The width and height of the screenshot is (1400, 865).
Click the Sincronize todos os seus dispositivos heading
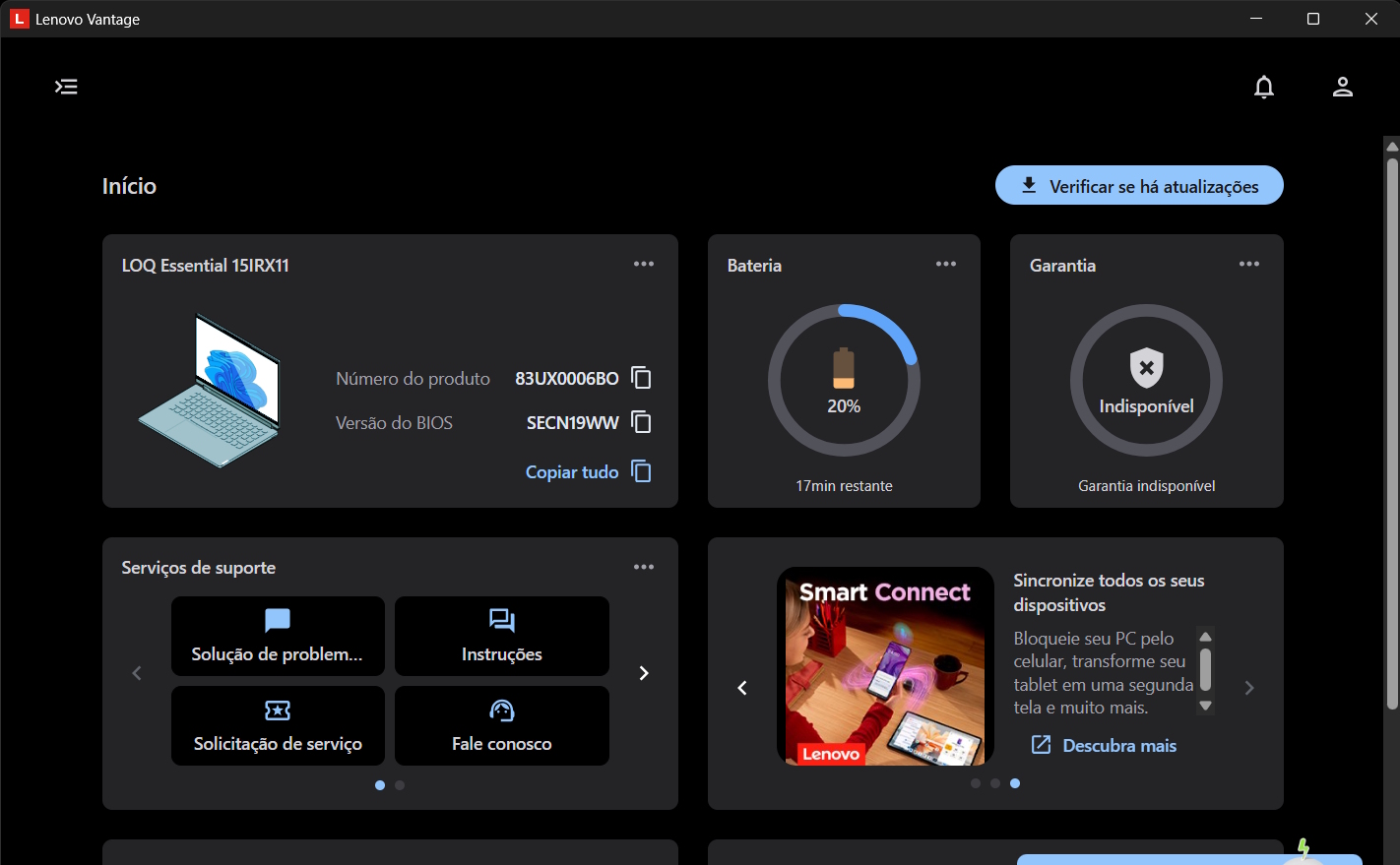pos(1109,592)
